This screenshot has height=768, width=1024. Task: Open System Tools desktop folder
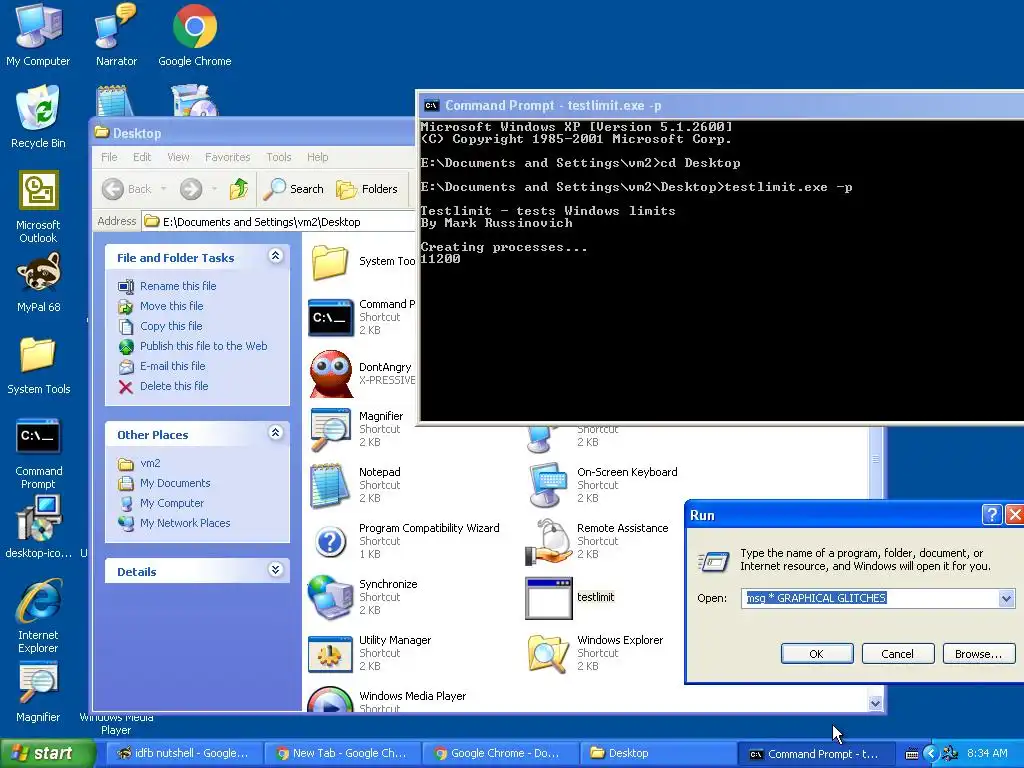point(38,366)
